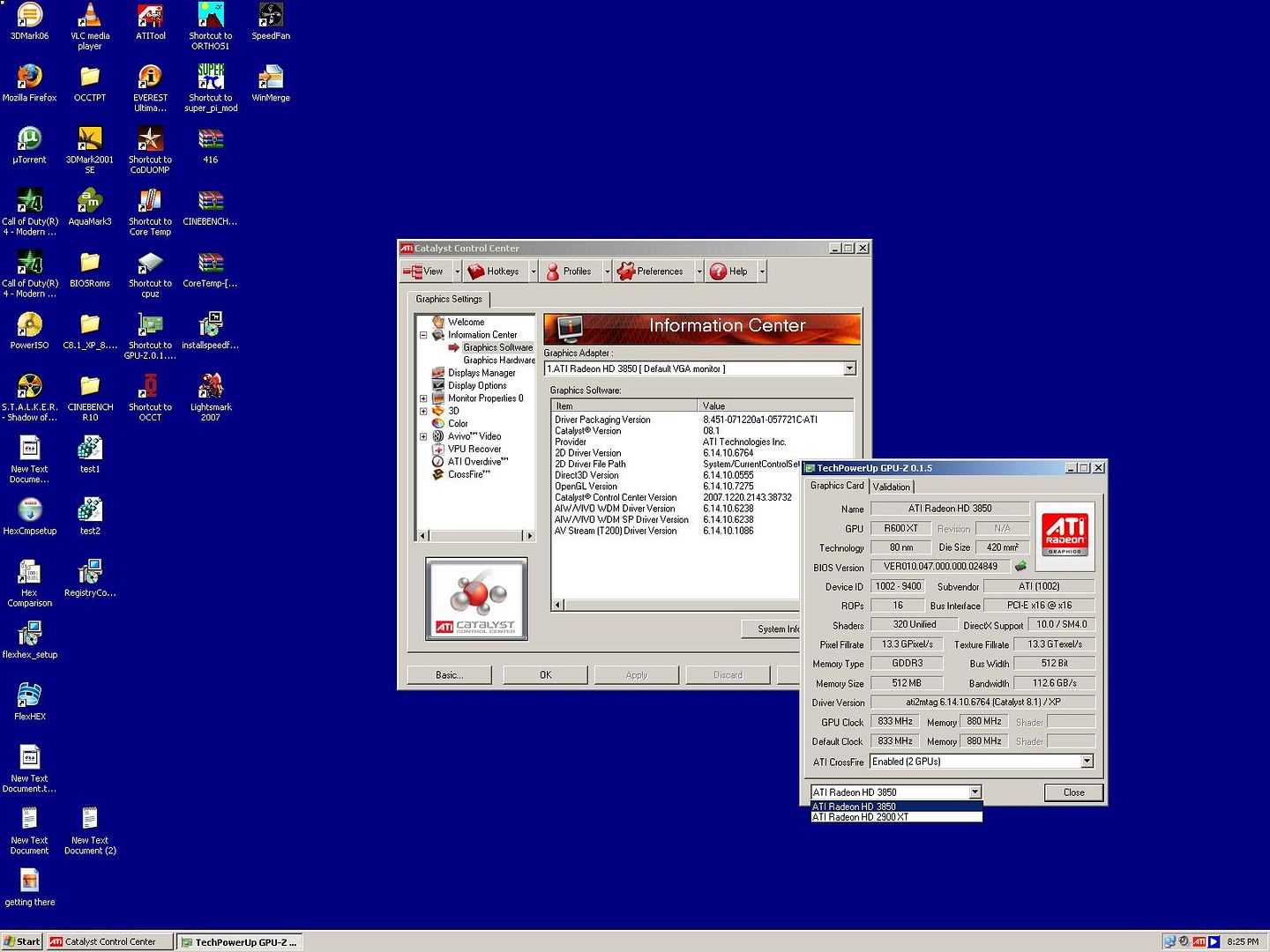Screen dimensions: 1270x952
Task: Click the OpenGL Version row
Action: (x=703, y=486)
